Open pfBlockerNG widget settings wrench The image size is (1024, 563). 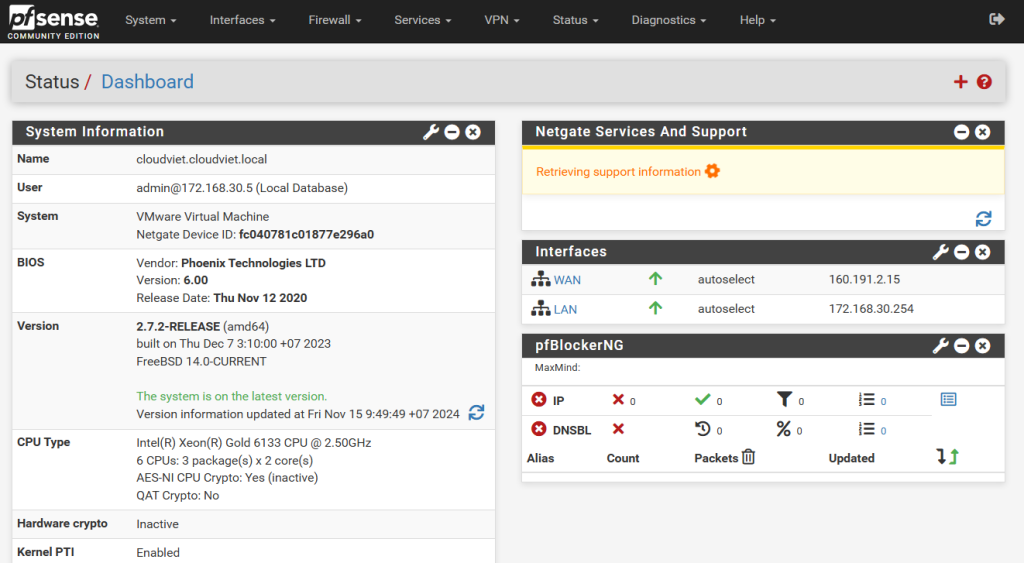(x=940, y=346)
